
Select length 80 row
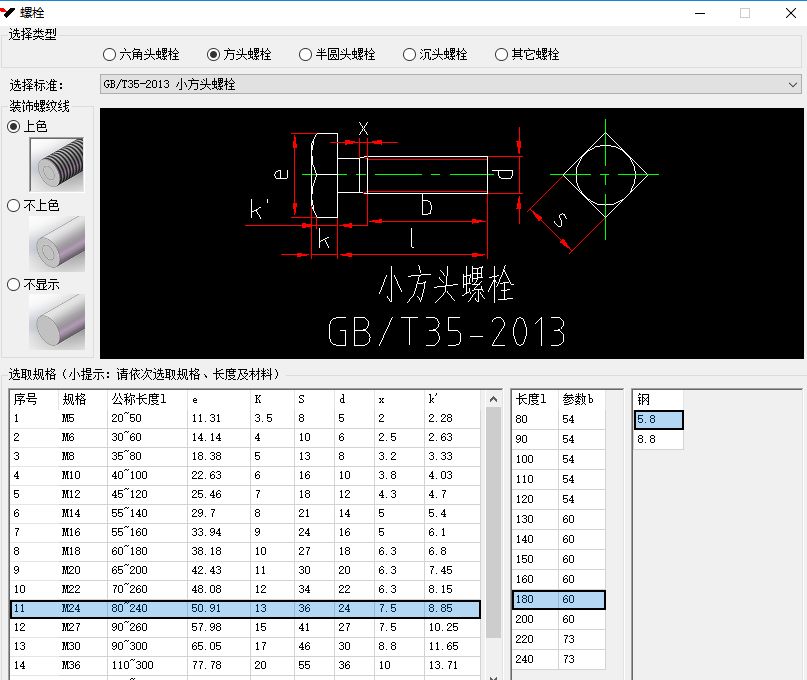559,420
